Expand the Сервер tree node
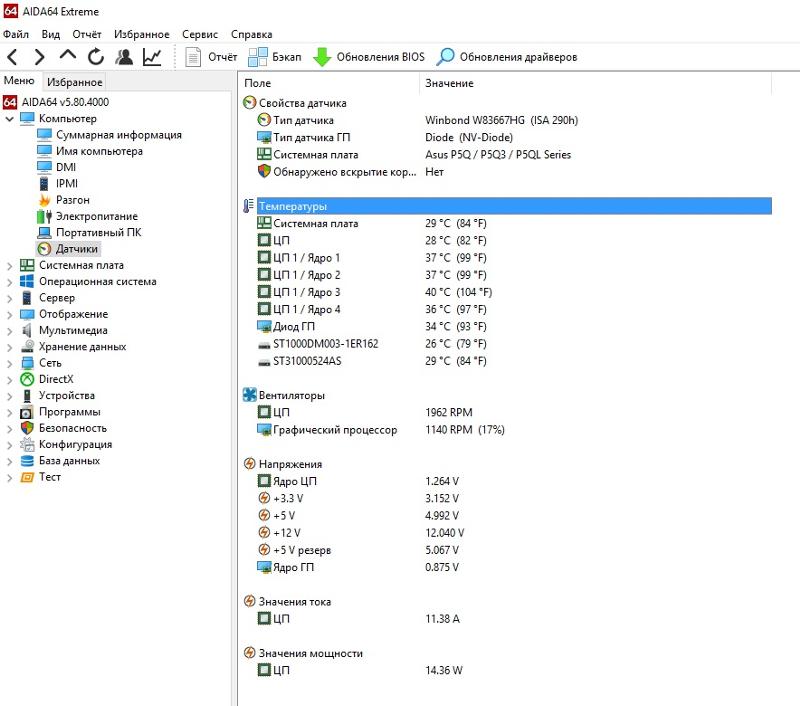This screenshot has height=706, width=800. pyautogui.click(x=9, y=298)
